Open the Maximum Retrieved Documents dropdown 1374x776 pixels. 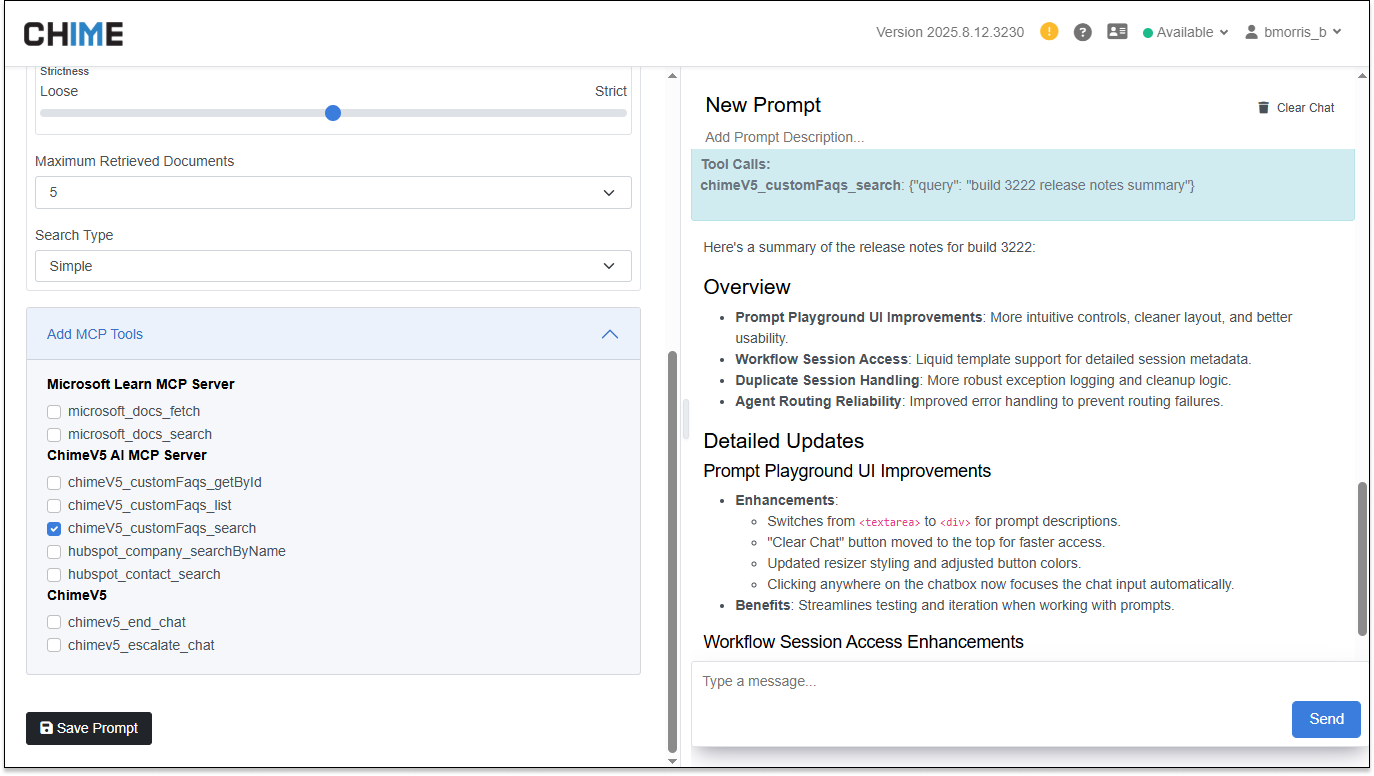(x=333, y=192)
